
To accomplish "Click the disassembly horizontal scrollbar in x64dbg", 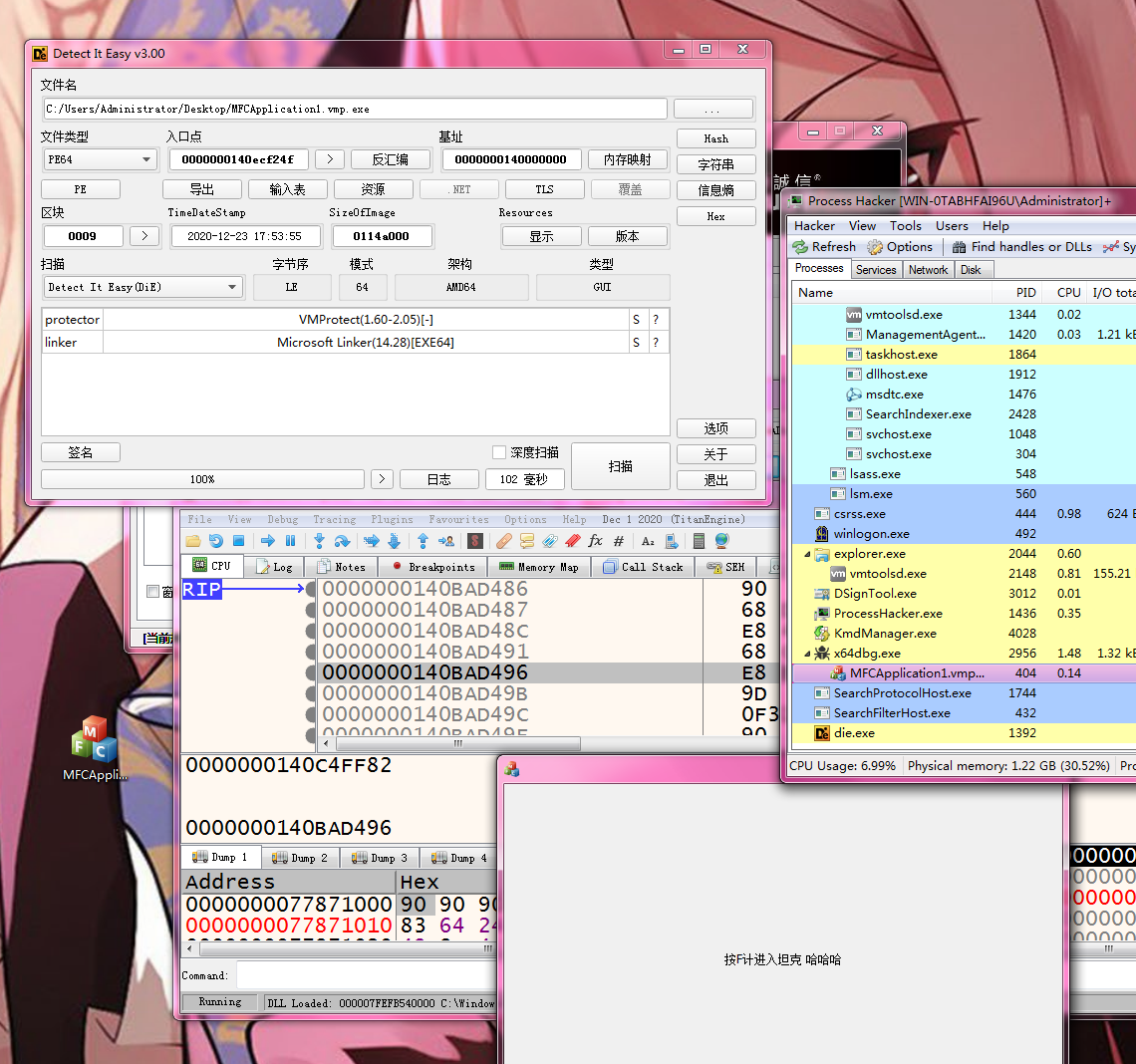I will tap(457, 743).
